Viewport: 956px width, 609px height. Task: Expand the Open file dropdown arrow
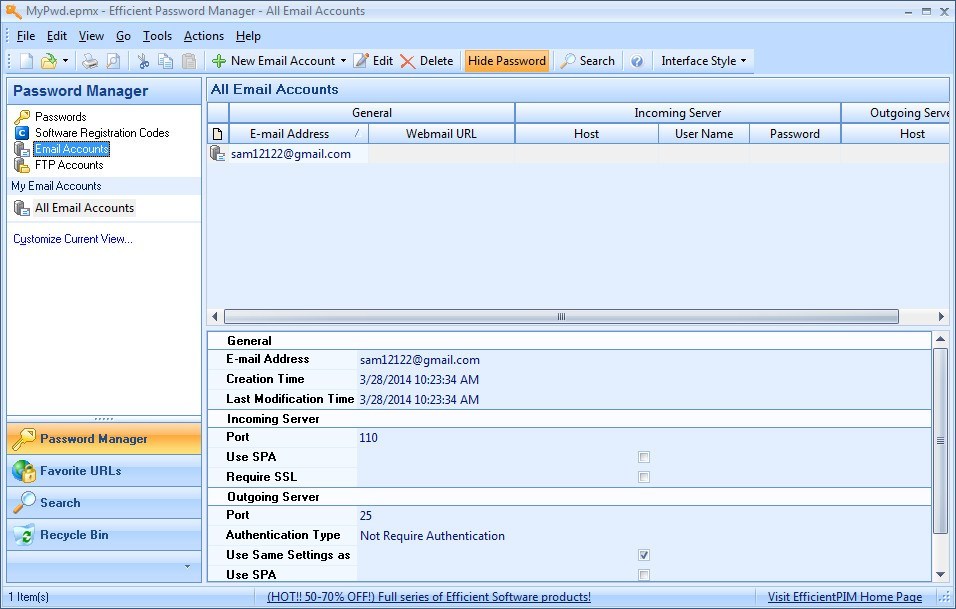[x=65, y=61]
